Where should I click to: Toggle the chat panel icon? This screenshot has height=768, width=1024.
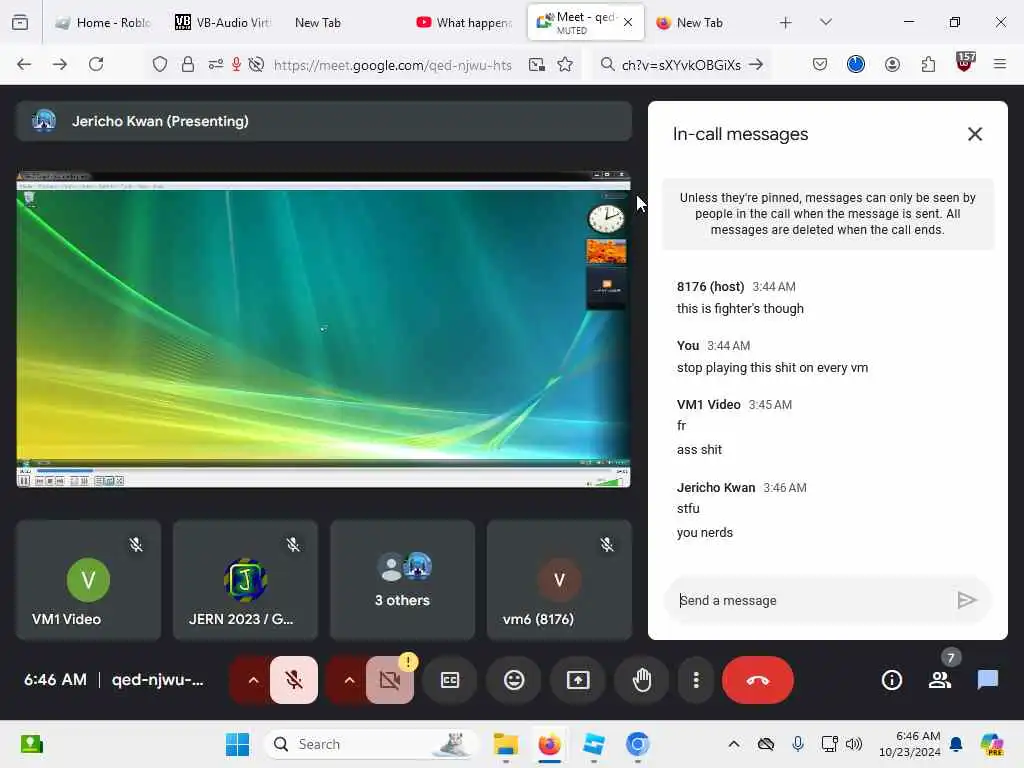click(x=988, y=680)
